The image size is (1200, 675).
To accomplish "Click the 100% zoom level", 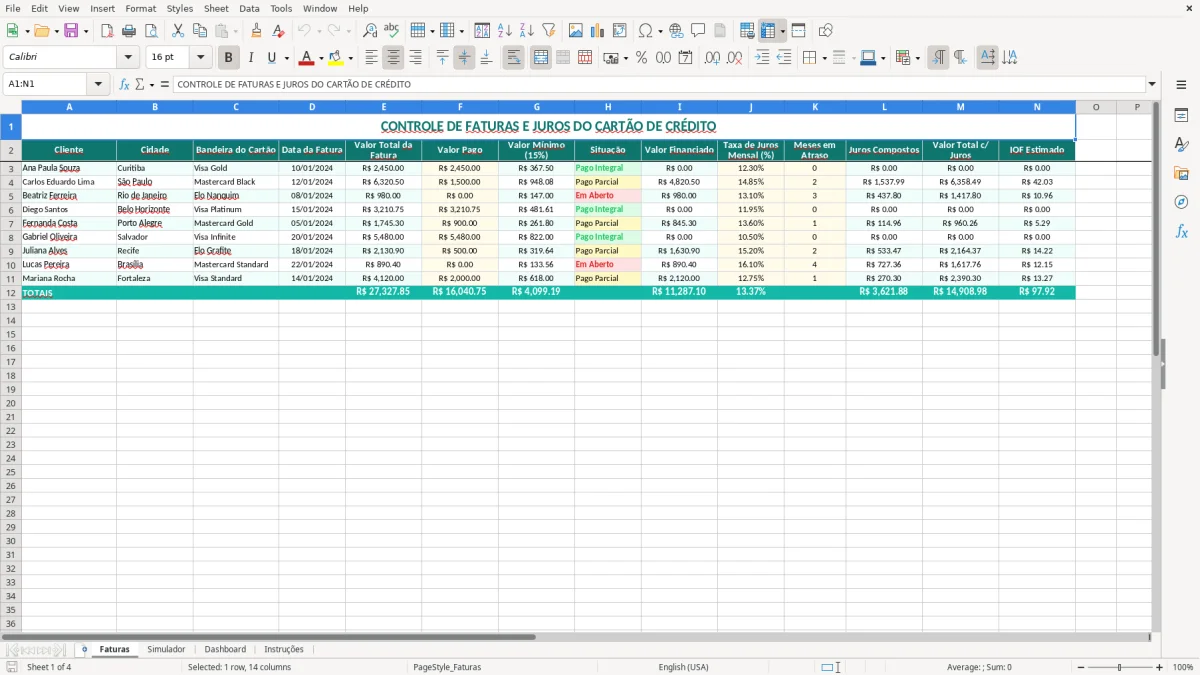I will coord(1182,667).
